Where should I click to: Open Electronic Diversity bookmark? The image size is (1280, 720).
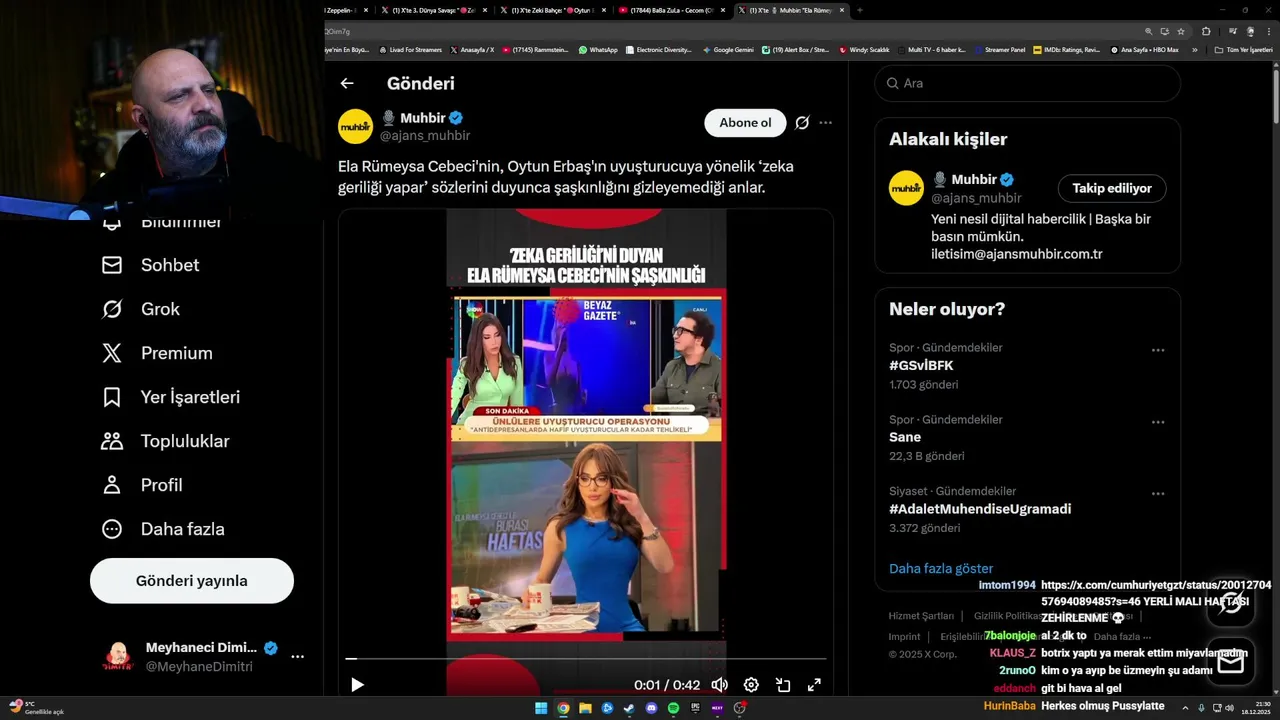[658, 49]
